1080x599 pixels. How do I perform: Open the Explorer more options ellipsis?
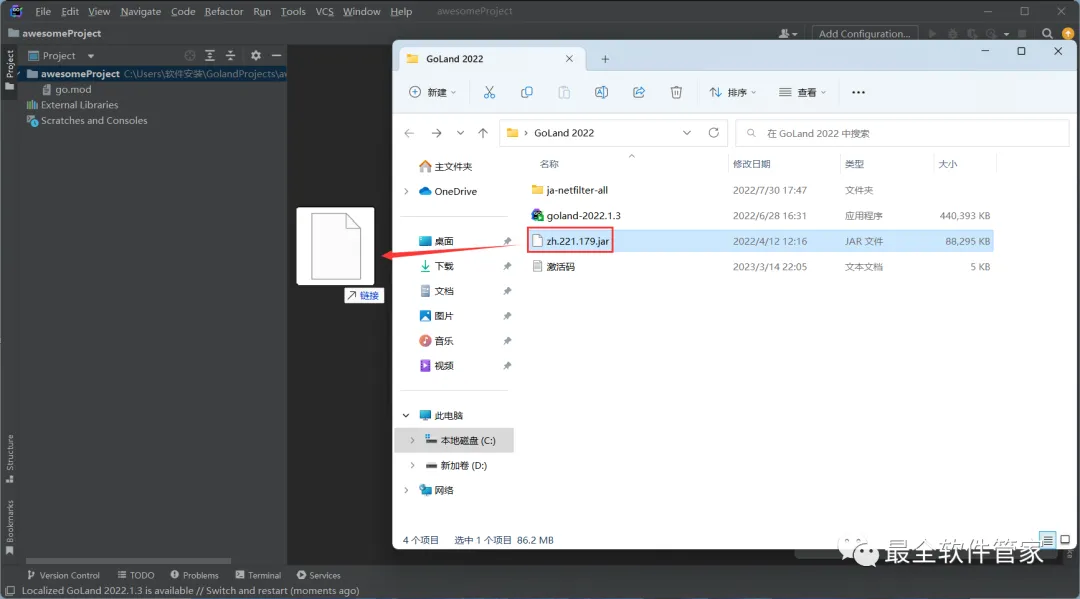click(x=858, y=92)
